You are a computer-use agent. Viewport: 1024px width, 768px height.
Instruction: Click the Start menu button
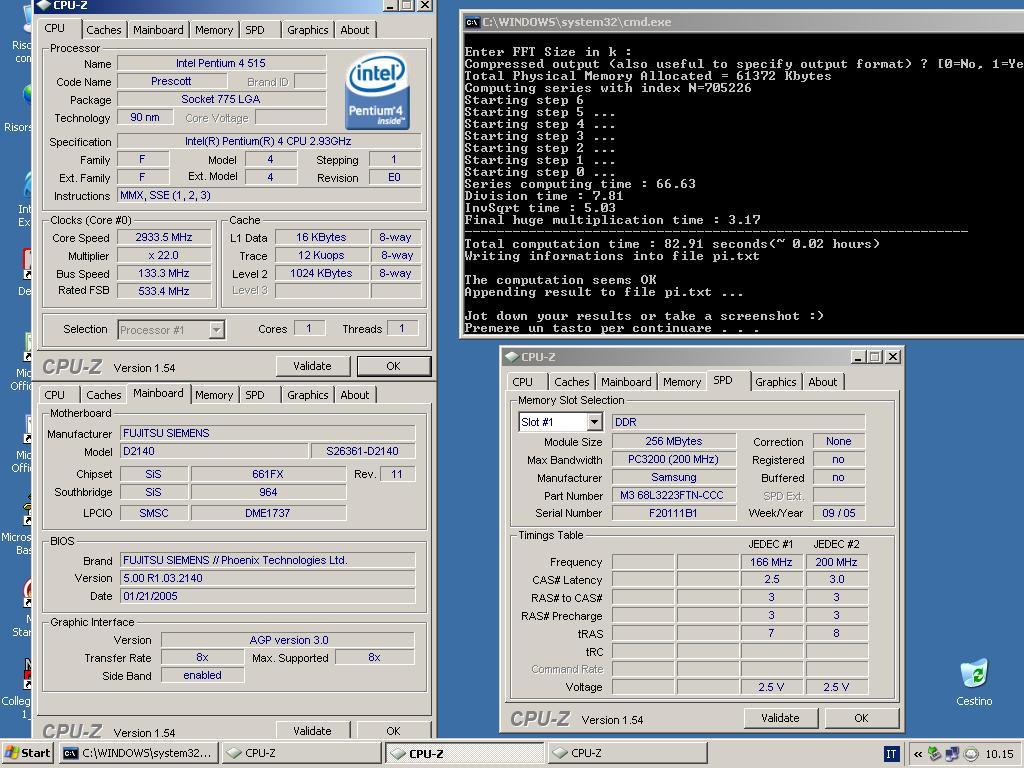point(27,754)
